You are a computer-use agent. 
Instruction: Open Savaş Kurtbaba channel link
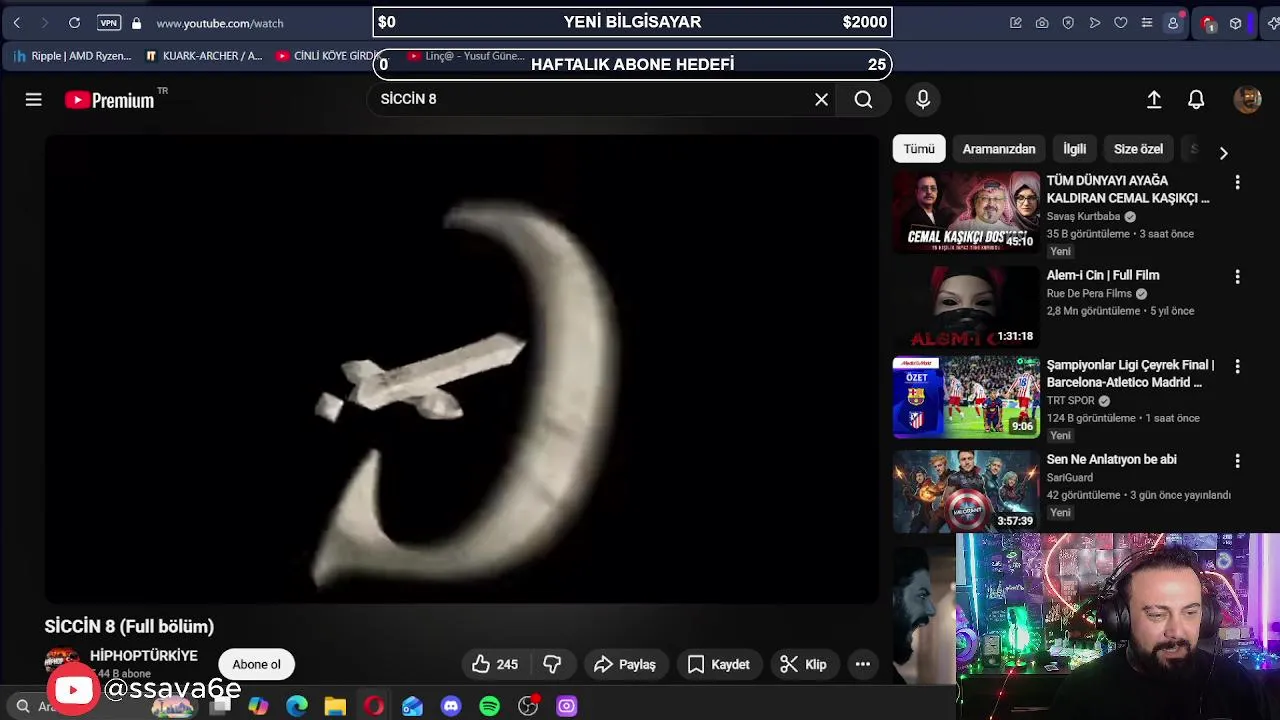click(1083, 216)
